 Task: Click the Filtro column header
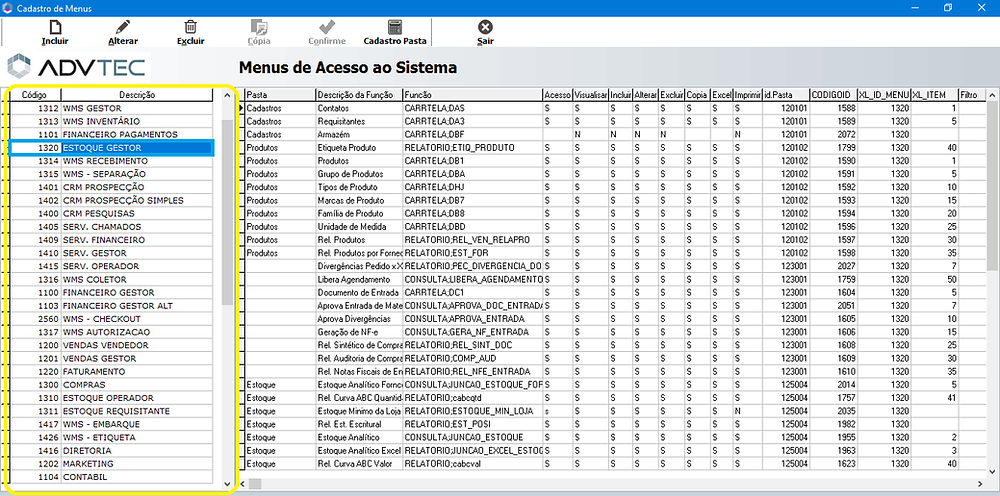[x=972, y=95]
